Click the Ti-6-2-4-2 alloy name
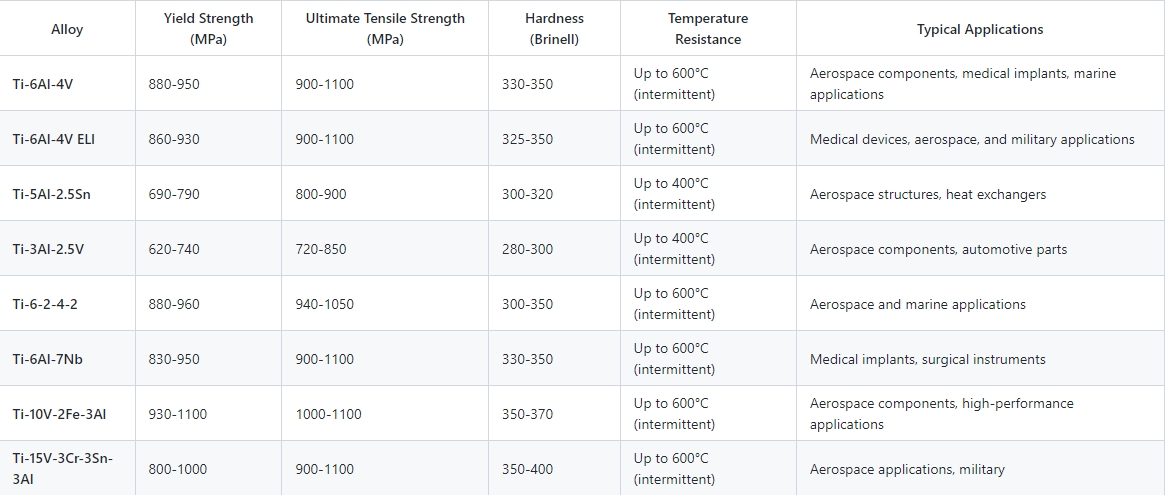1165x495 pixels. [x=45, y=304]
